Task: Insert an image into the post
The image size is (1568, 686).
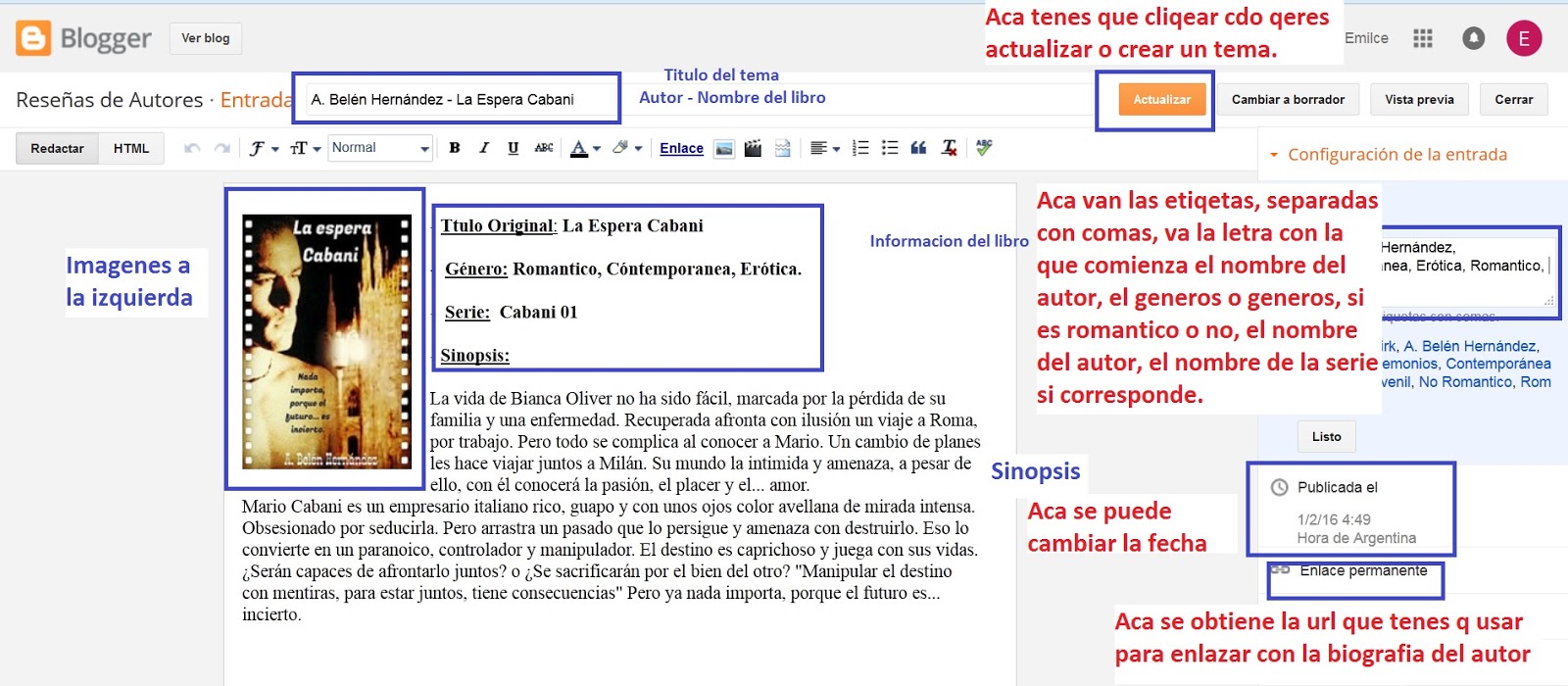Action: tap(724, 148)
